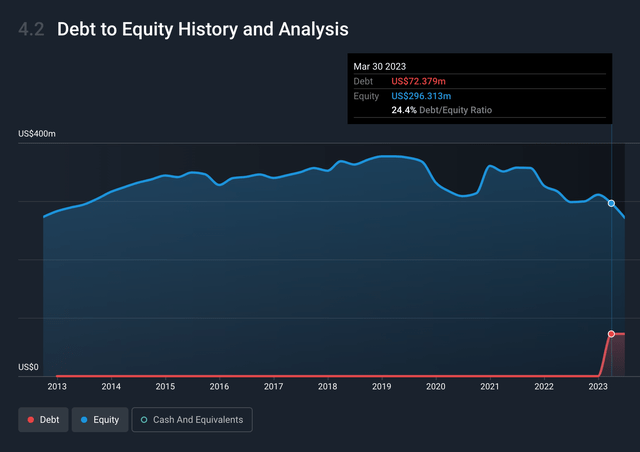Image resolution: width=640 pixels, height=452 pixels.
Task: Click the US$0 y-axis label
Action: click(x=30, y=367)
